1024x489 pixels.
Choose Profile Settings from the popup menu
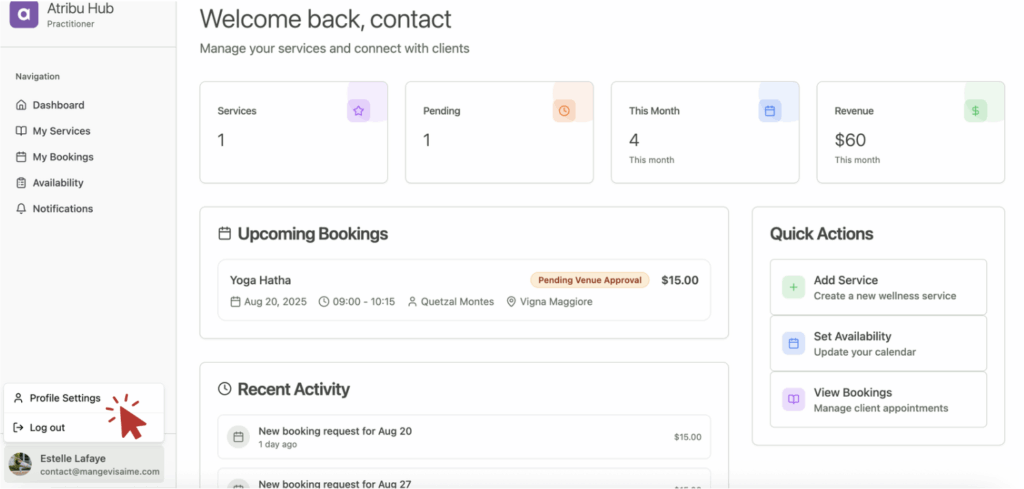(x=64, y=398)
